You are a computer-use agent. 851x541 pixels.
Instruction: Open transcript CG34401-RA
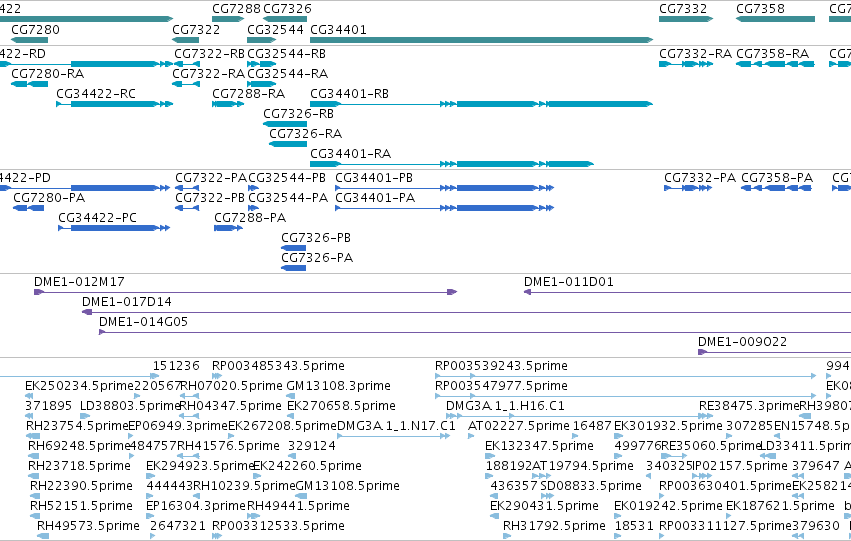click(452, 164)
